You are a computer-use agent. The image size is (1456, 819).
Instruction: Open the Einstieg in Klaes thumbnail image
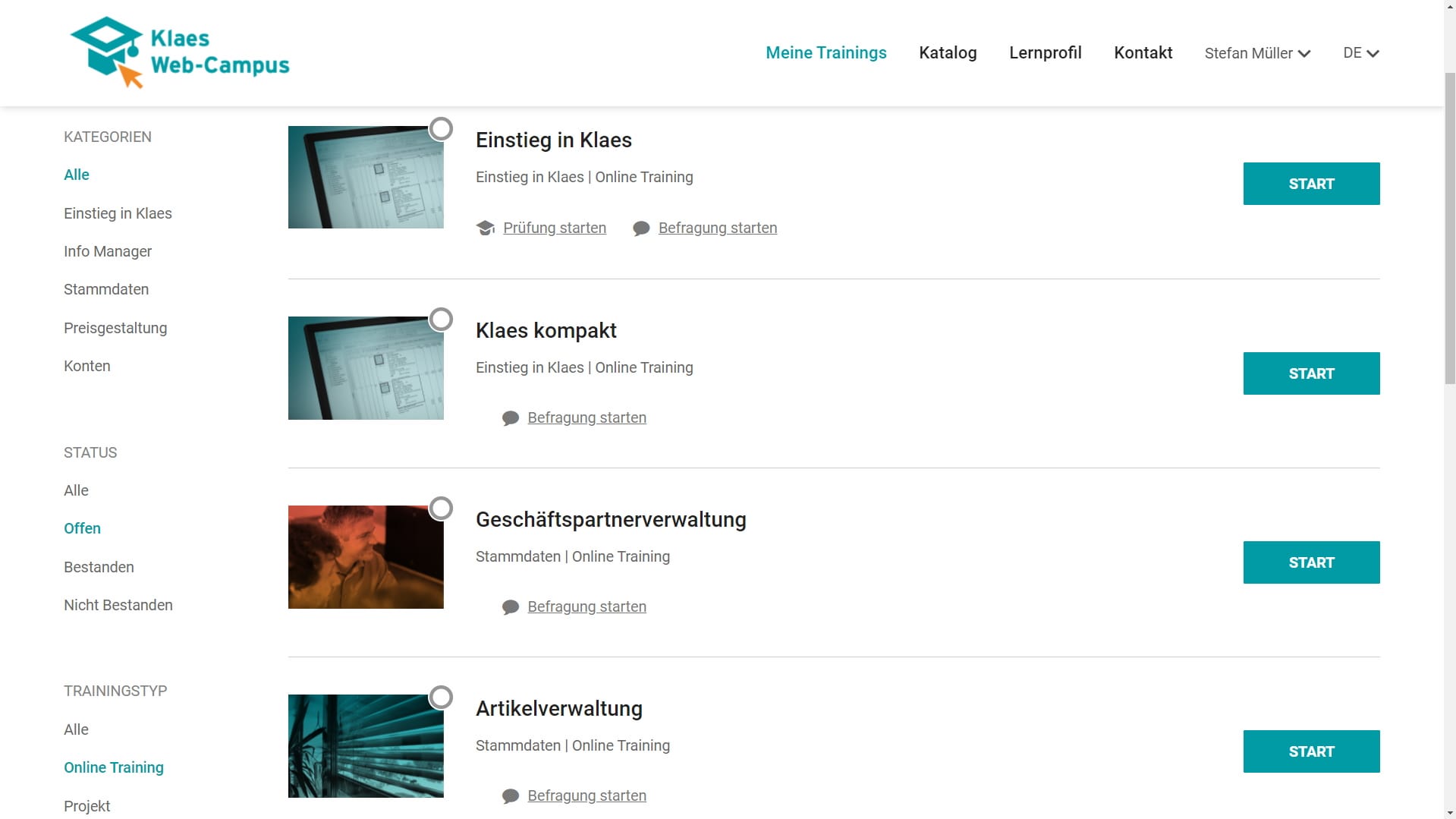click(366, 177)
